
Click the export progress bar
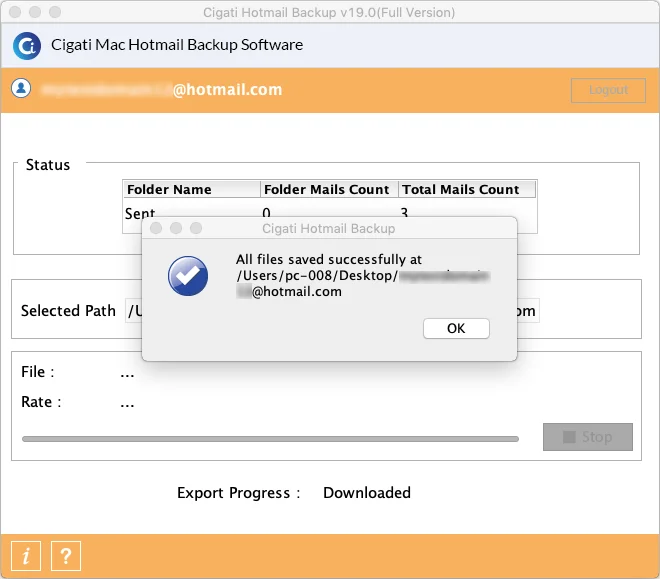[x=270, y=439]
